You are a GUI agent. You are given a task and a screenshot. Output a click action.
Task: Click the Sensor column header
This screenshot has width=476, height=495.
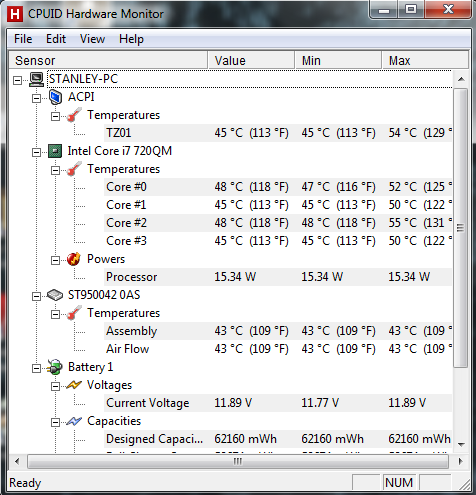click(x=108, y=60)
